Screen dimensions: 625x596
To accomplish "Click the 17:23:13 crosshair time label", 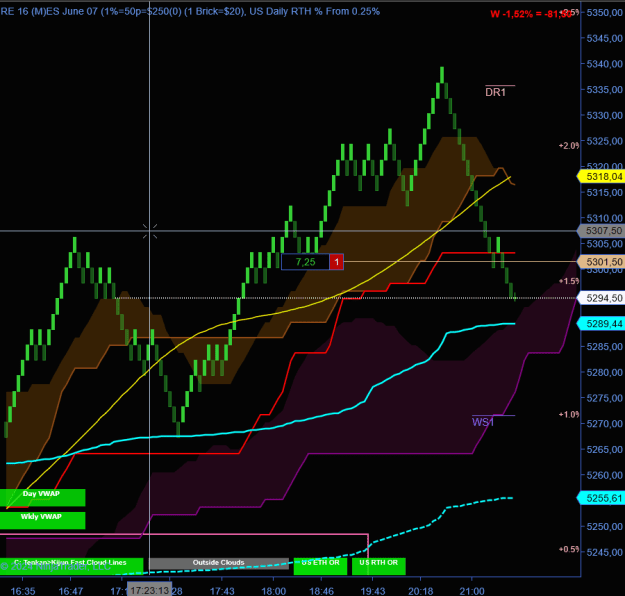I will [149, 590].
